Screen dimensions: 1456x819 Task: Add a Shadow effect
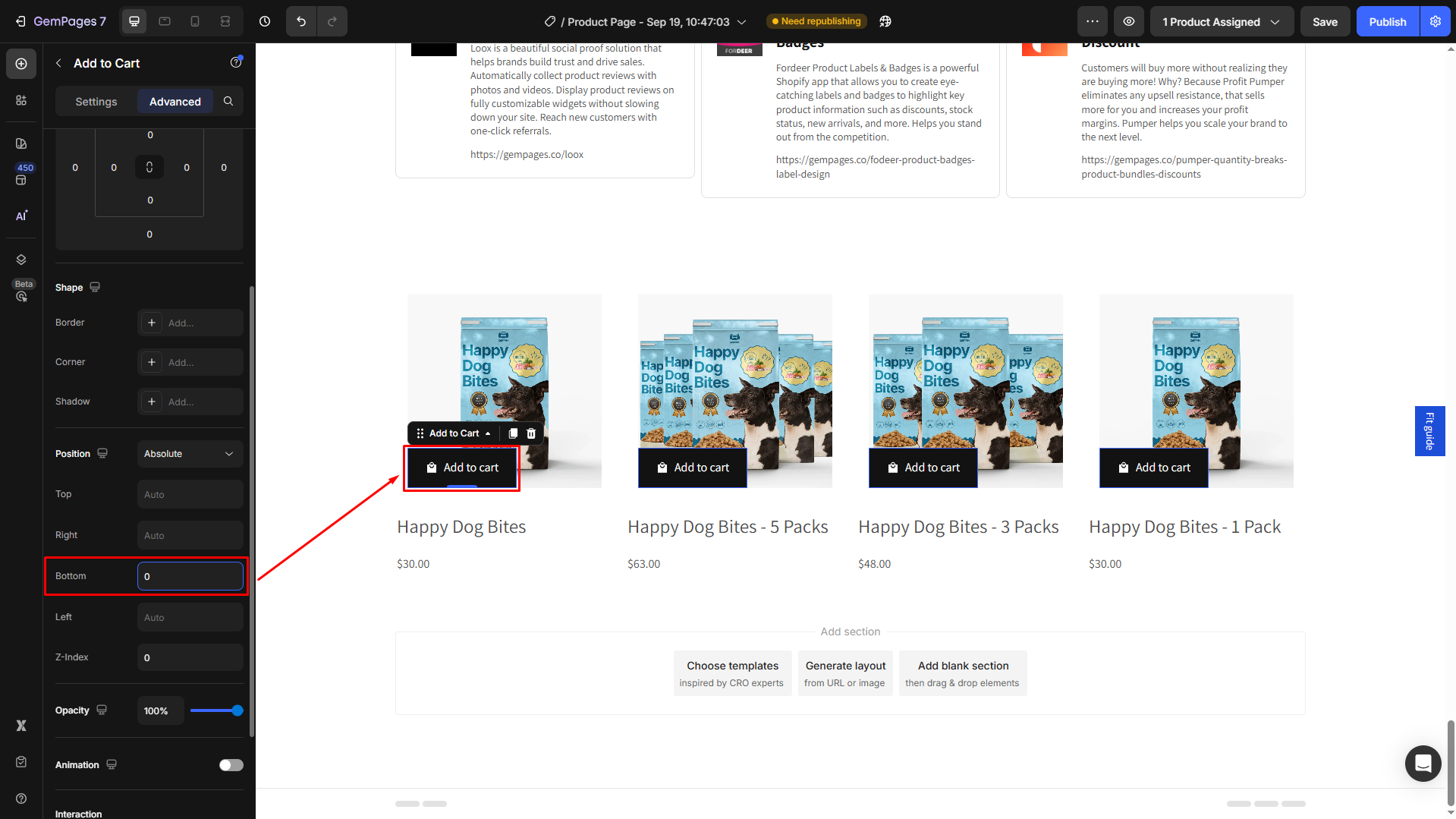click(x=190, y=402)
